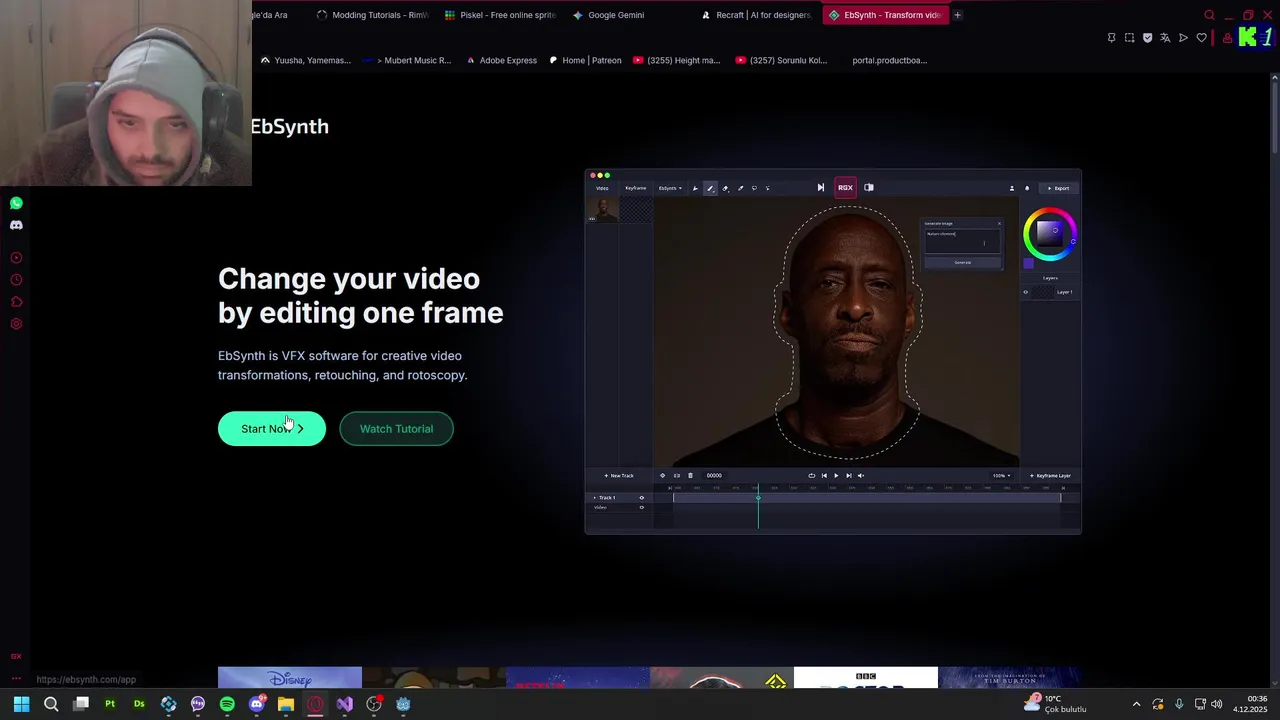Switch to the Piskel browser tab
The height and width of the screenshot is (720, 1280).
pos(499,15)
